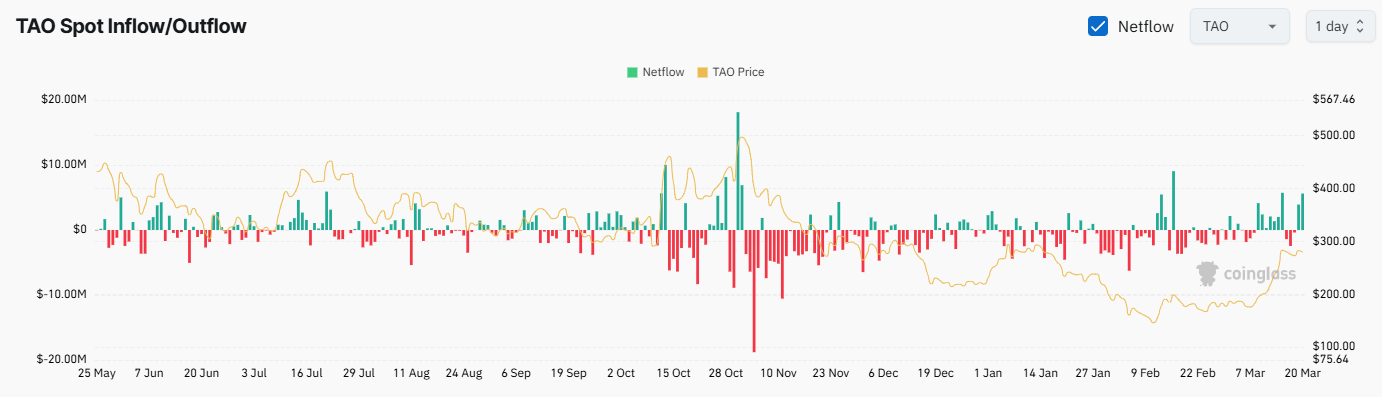Screen dimensions: 1382x397
Task: Click the $500.00 price axis label
Action: click(1334, 135)
